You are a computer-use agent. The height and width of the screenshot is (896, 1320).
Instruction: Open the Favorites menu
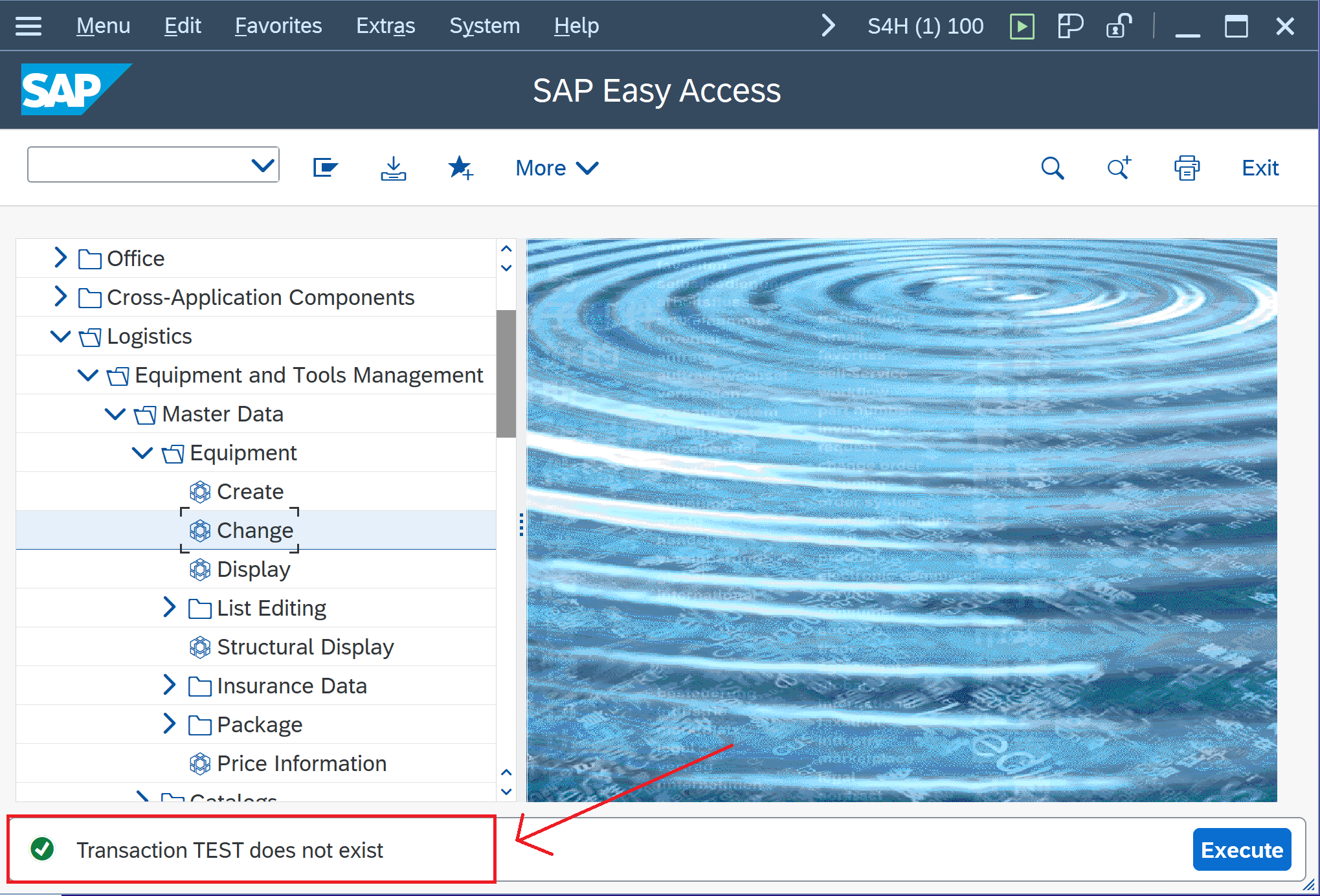(x=278, y=26)
